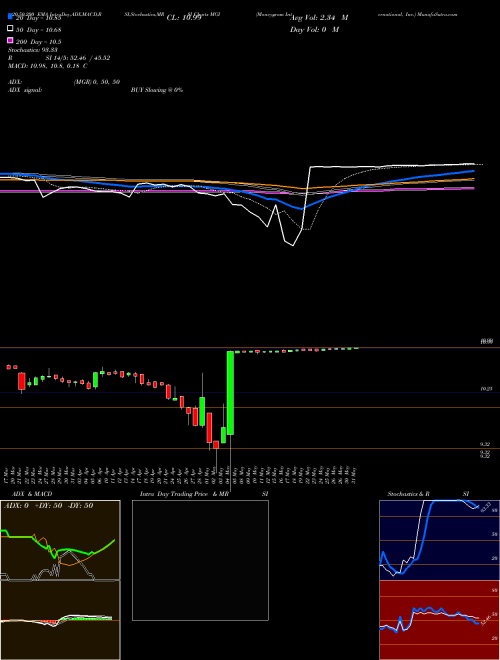The height and width of the screenshot is (660, 500).
Task: Click the 'Avg Vol: 2.34 M' text
Action: (x=319, y=18)
